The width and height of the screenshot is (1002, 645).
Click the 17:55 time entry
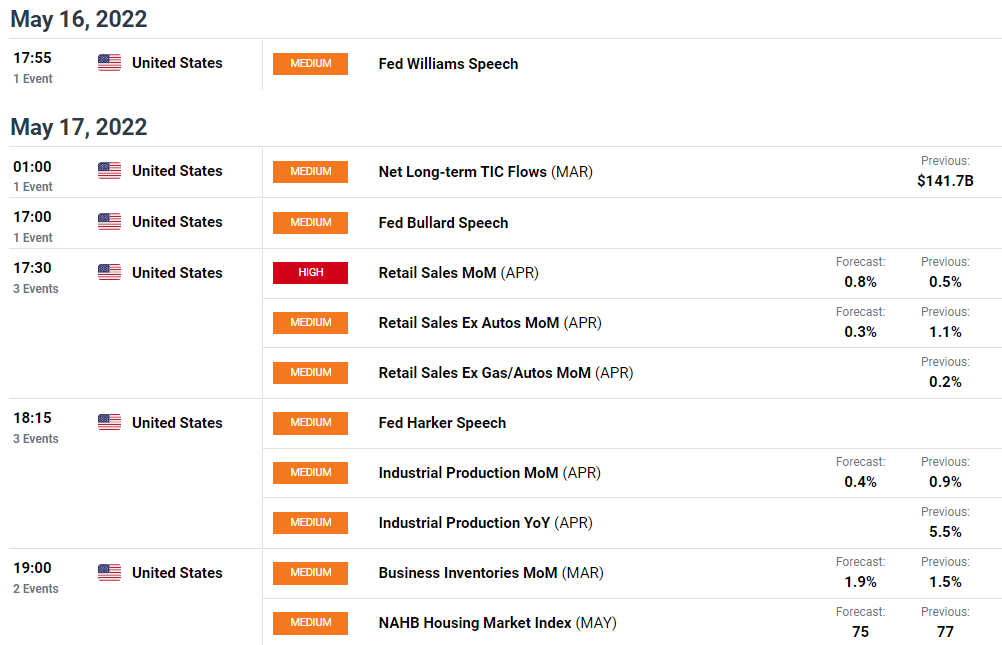pos(33,58)
